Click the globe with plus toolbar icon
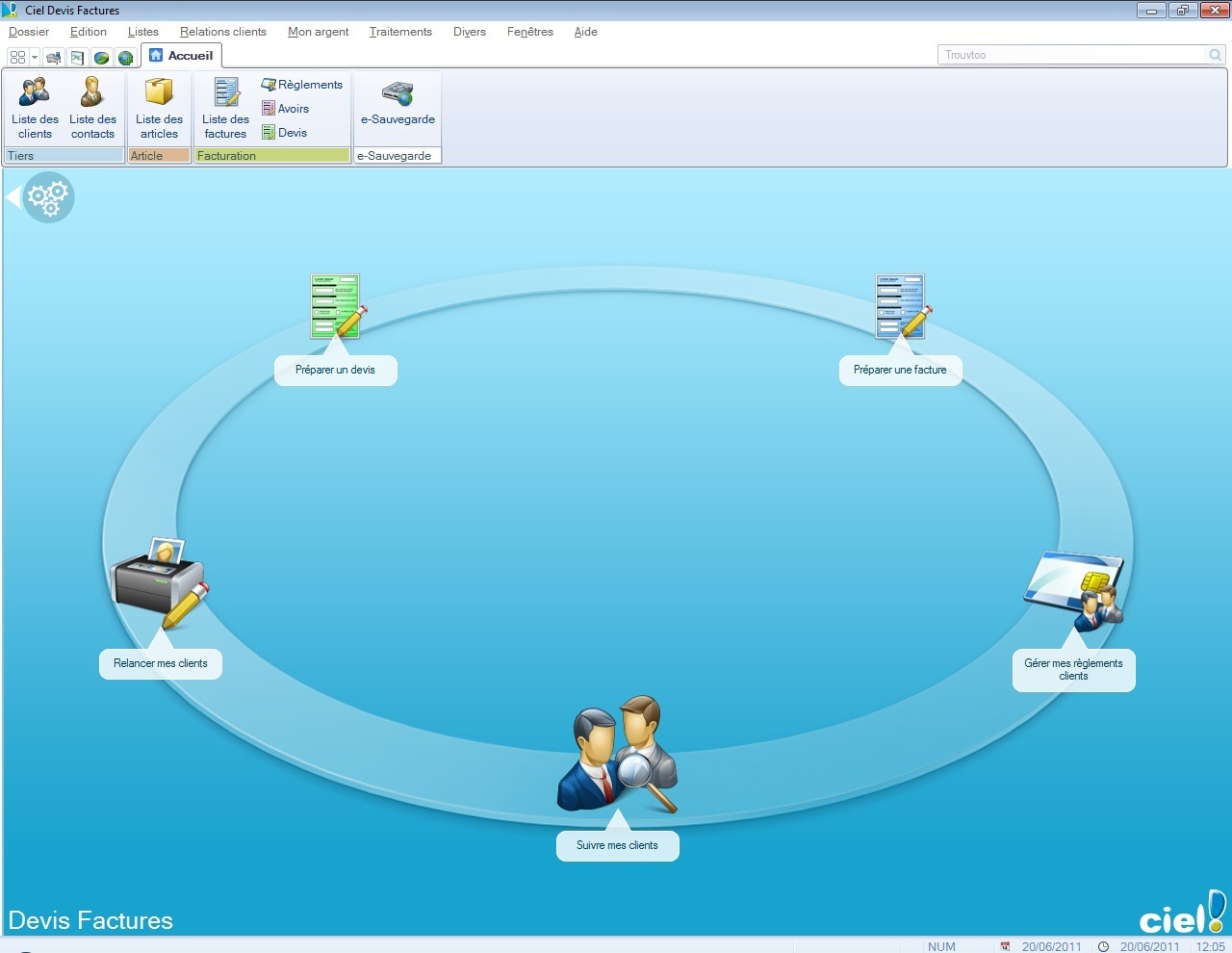 pyautogui.click(x=125, y=57)
